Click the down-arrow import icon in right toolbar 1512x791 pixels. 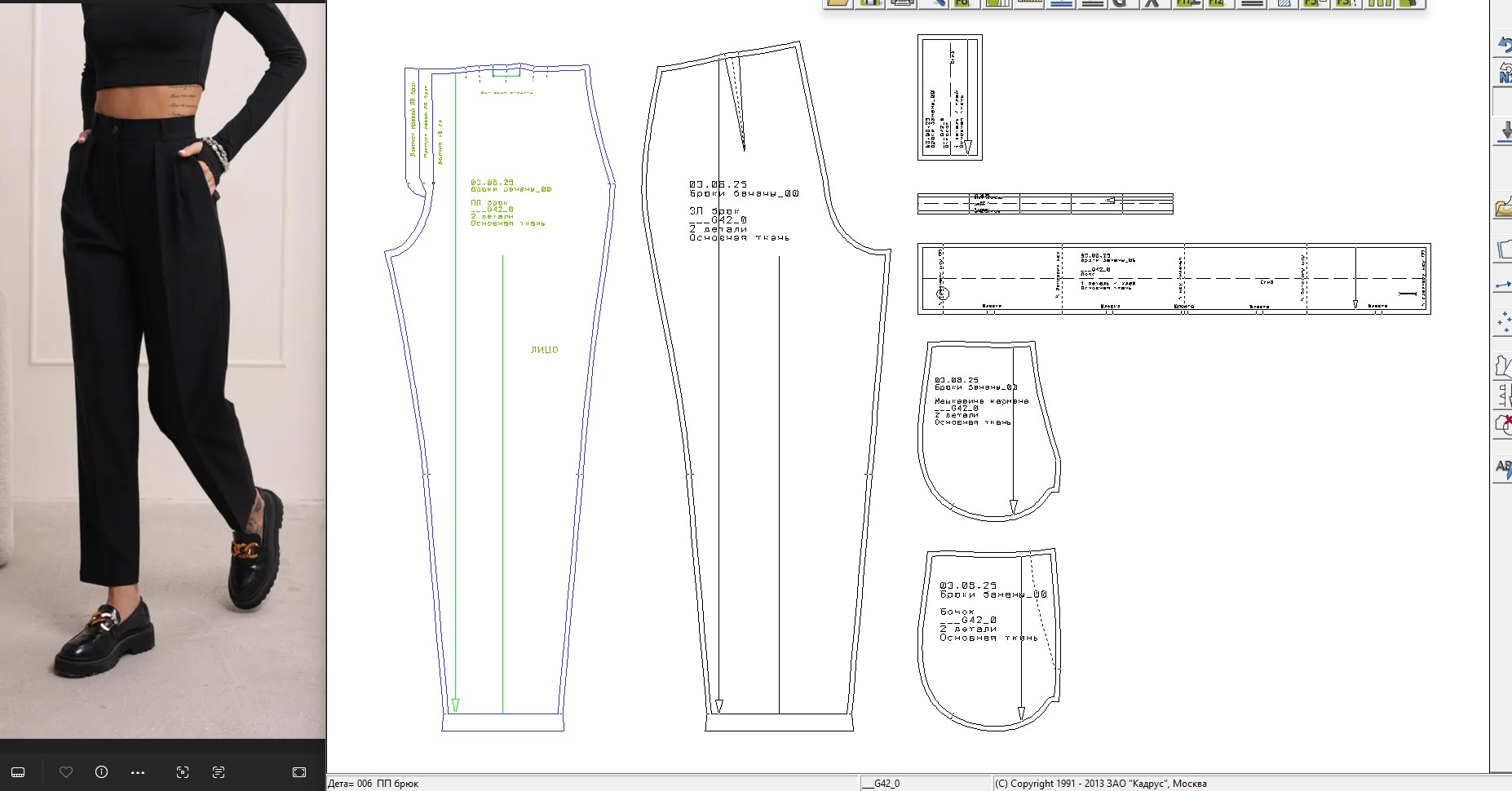(x=1504, y=130)
